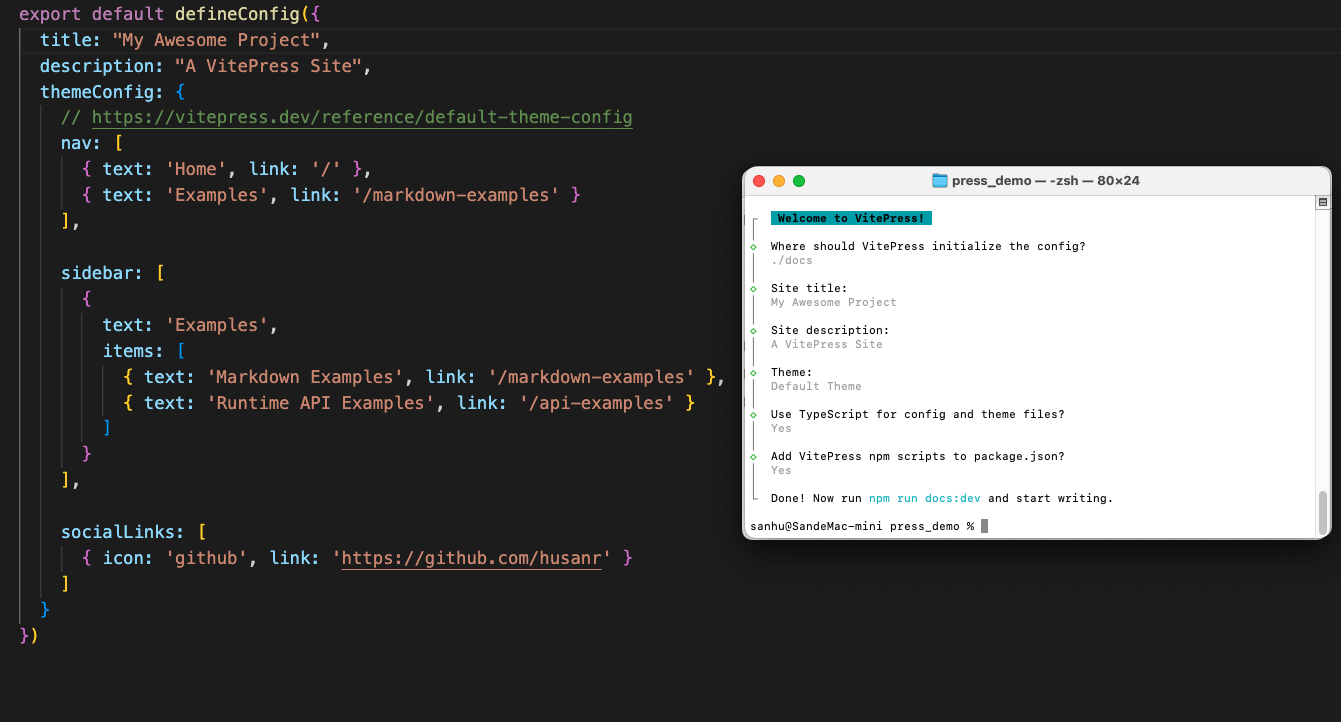Close the press_demo terminal window
1341x722 pixels.
(759, 181)
